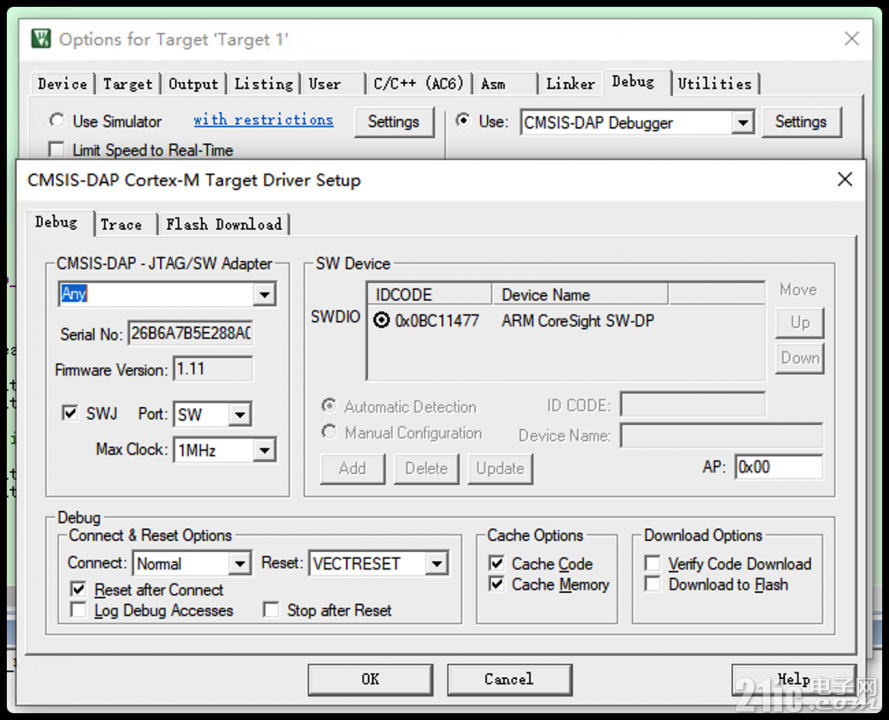Viewport: 889px width, 720px height.
Task: Open the C/C++ (AC6) tab
Action: 419,84
